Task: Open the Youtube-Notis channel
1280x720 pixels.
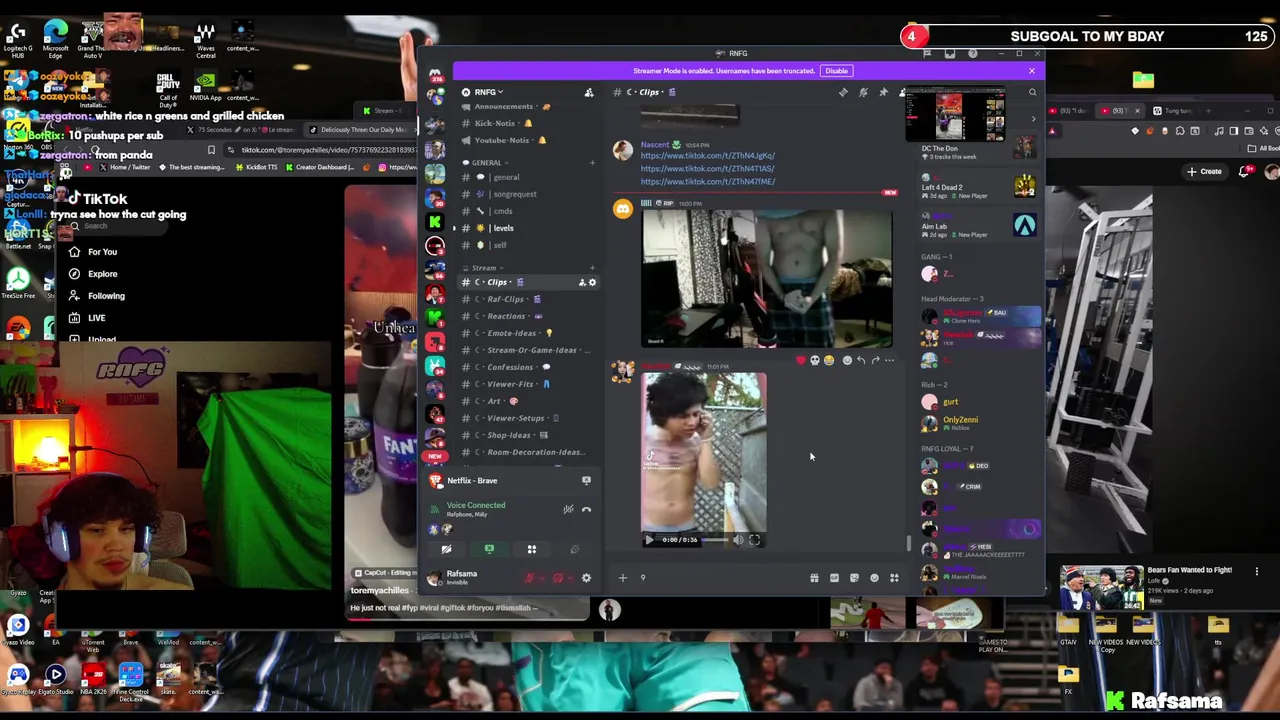Action: pos(527,140)
